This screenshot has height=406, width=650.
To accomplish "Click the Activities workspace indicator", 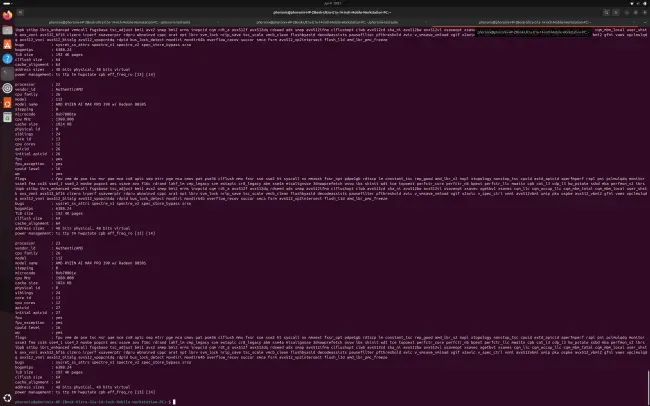I will click(7, 3).
